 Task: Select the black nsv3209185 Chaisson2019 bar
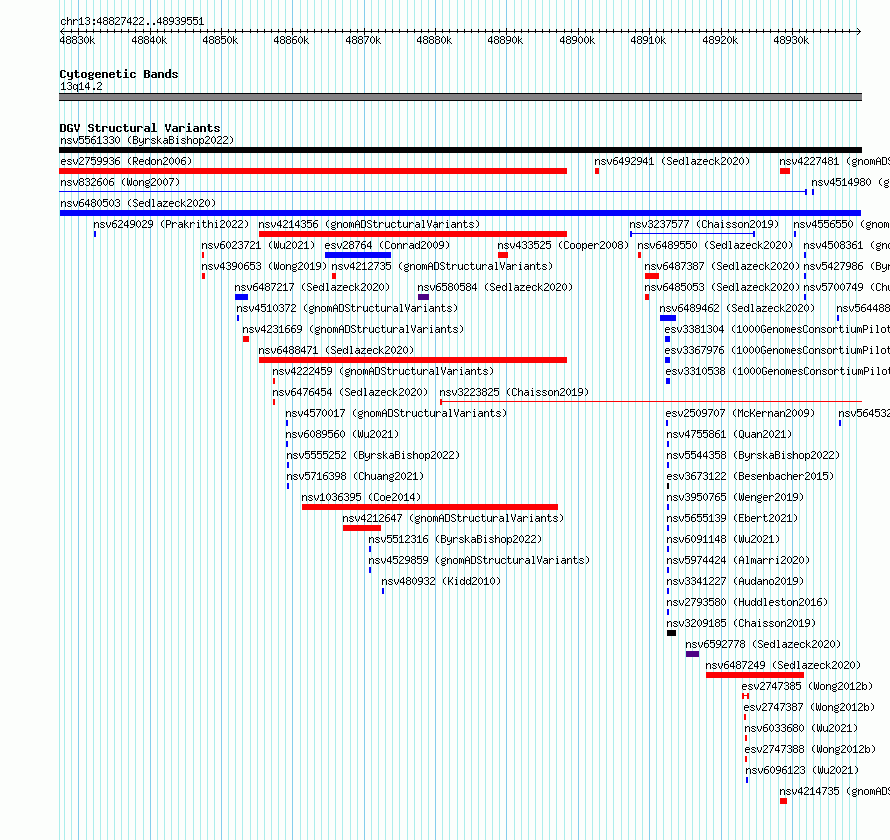[671, 633]
